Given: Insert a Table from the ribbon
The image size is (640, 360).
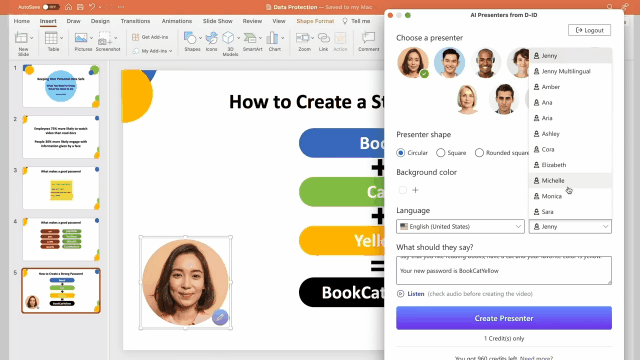Looking at the screenshot, I should point(53,42).
